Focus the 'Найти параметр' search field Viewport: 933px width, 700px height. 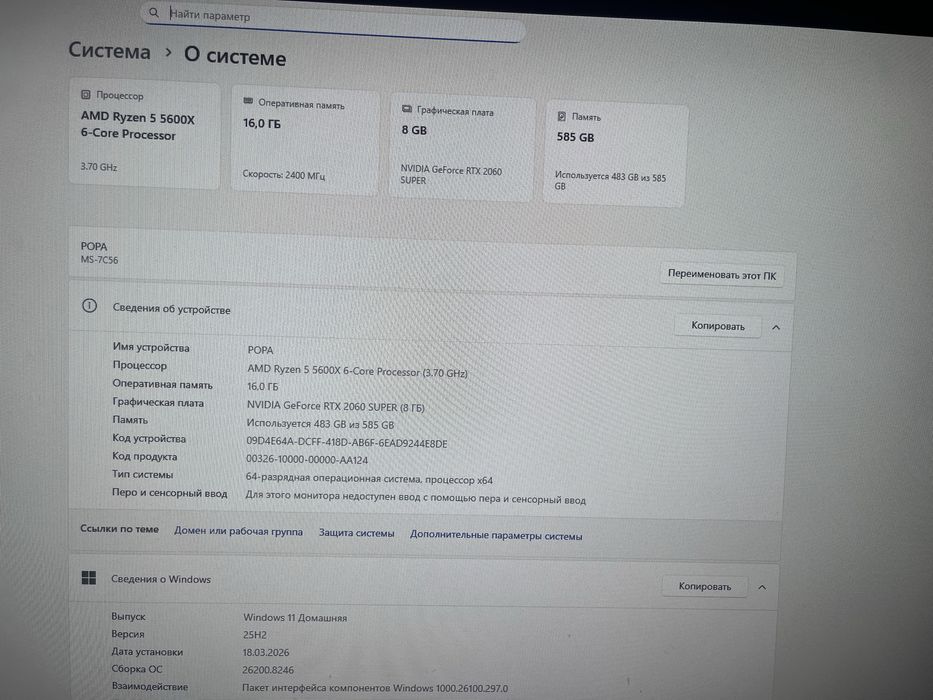click(x=333, y=21)
